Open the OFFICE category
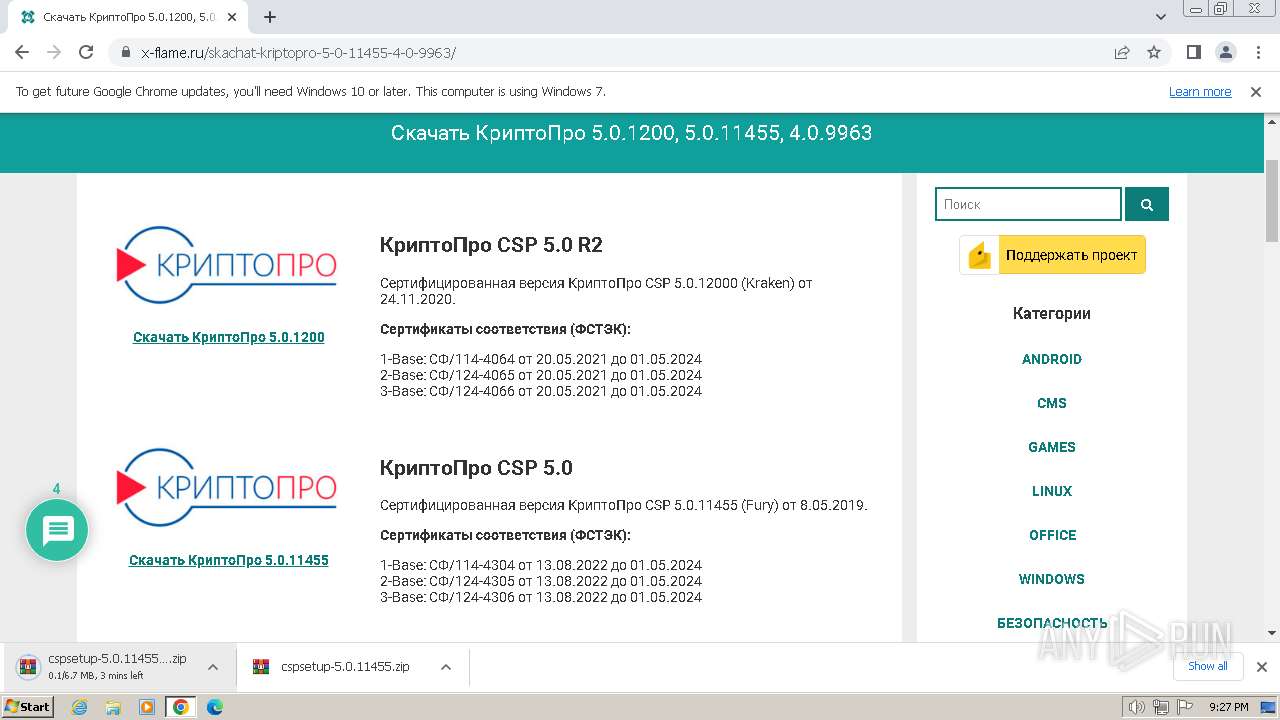The height and width of the screenshot is (720, 1280). pos(1052,535)
